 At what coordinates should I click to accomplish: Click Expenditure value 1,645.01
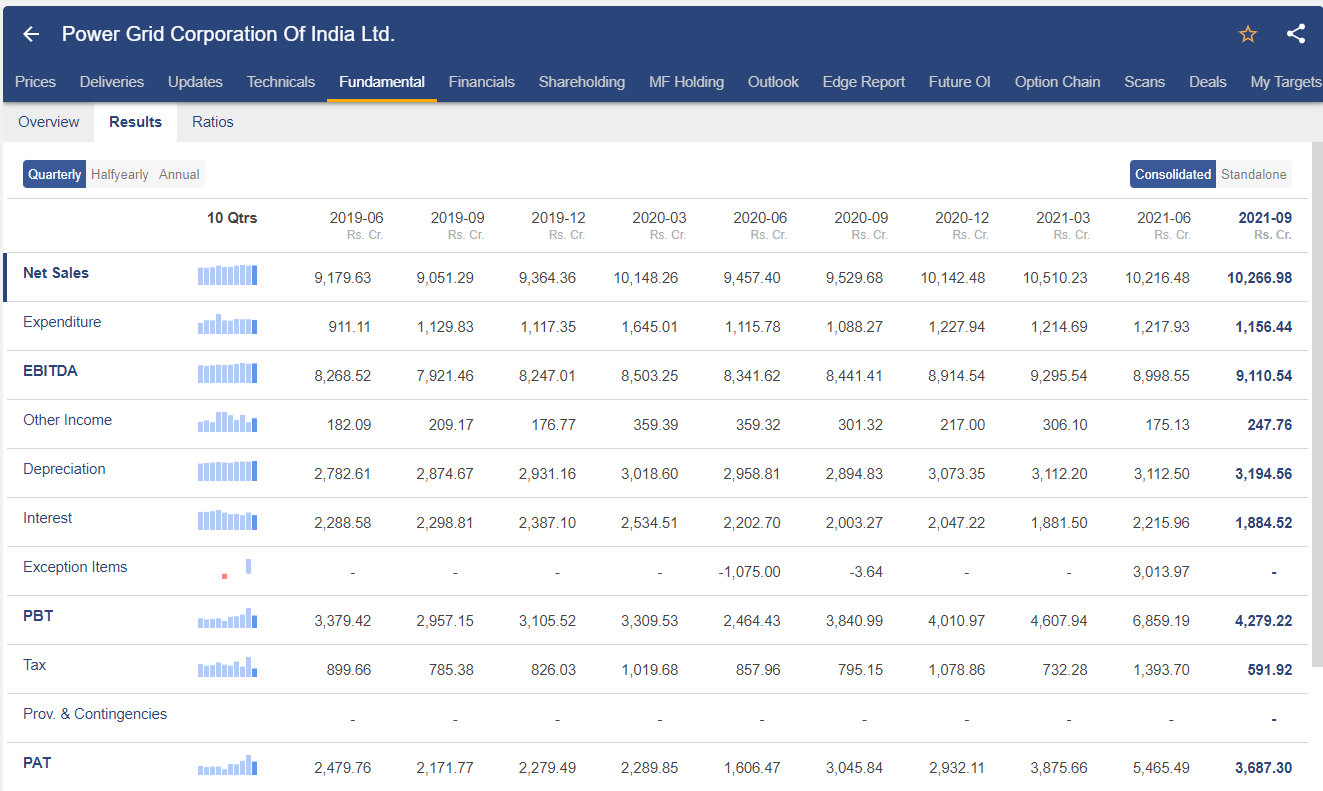point(649,327)
